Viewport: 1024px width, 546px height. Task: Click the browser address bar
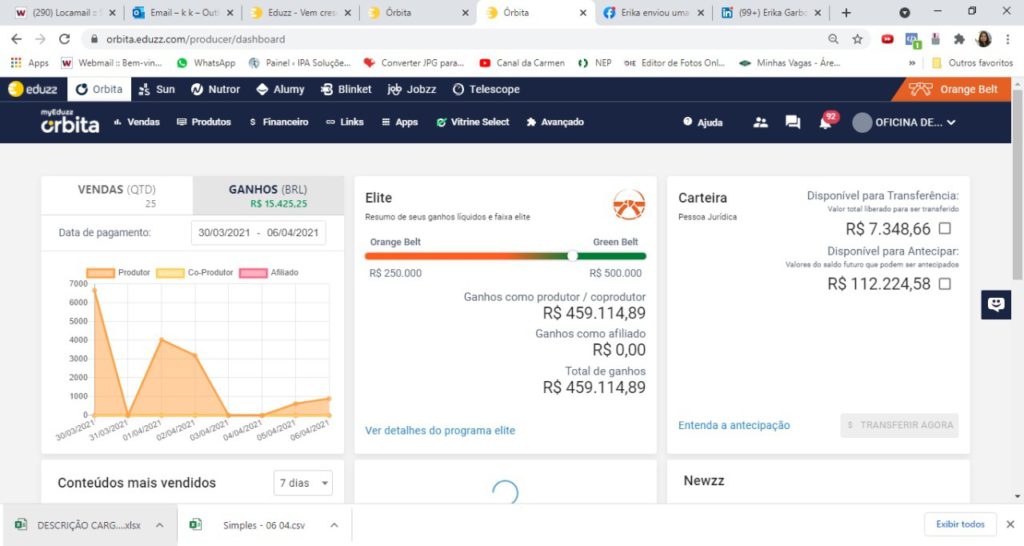click(x=457, y=39)
